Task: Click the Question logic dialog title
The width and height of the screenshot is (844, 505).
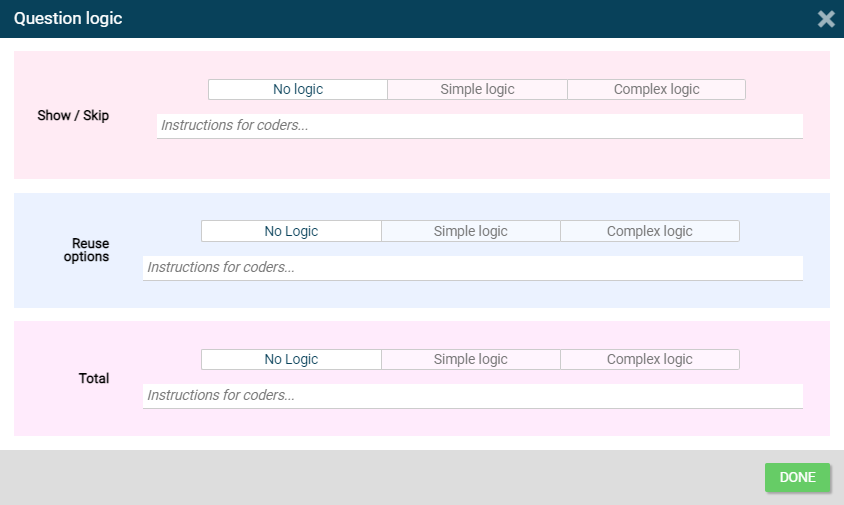Action: (x=68, y=19)
